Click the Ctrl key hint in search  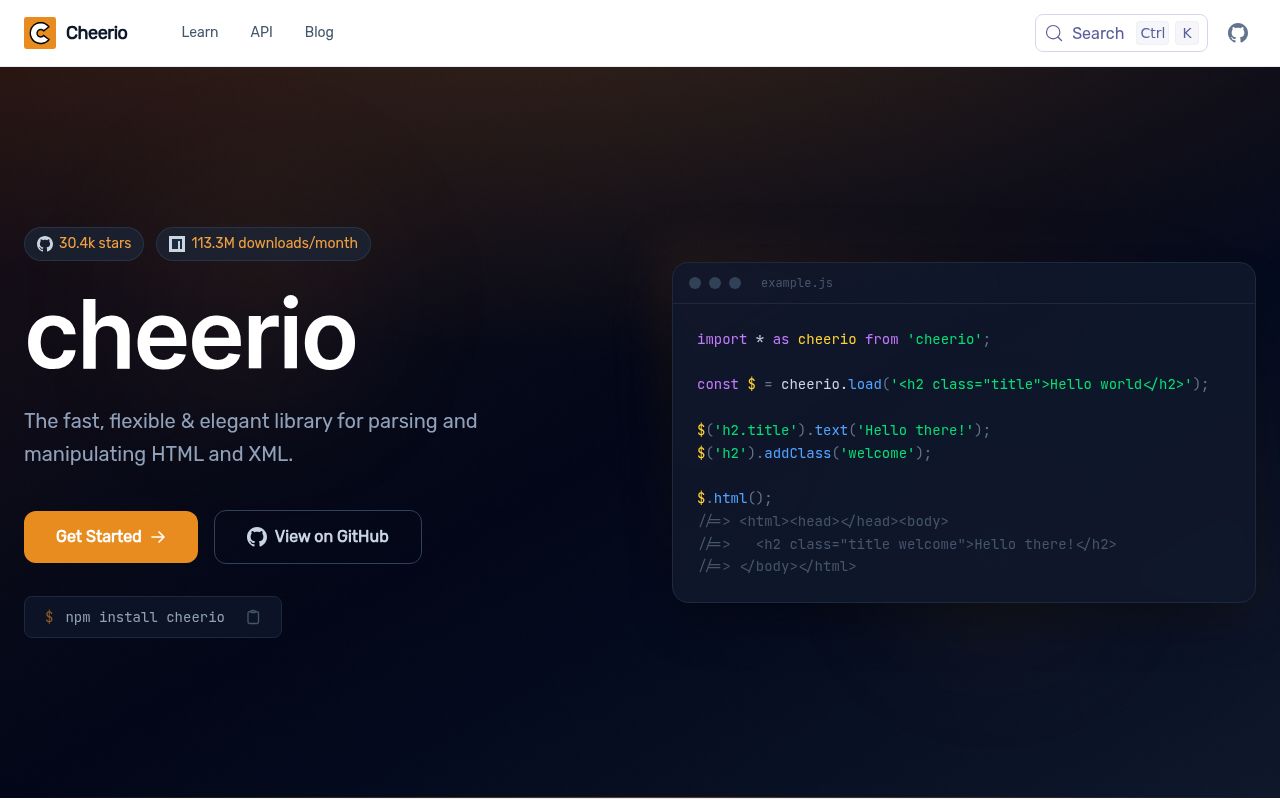pyautogui.click(x=1152, y=33)
